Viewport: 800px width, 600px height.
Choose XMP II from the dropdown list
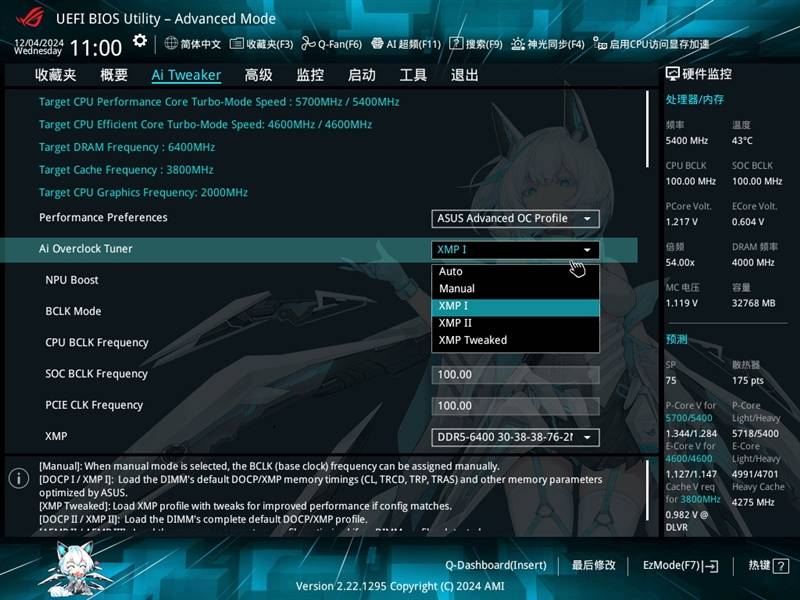pyautogui.click(x=455, y=323)
